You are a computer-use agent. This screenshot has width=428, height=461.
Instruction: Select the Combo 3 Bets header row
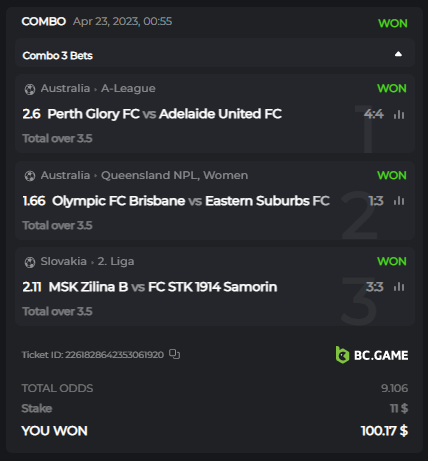215,53
